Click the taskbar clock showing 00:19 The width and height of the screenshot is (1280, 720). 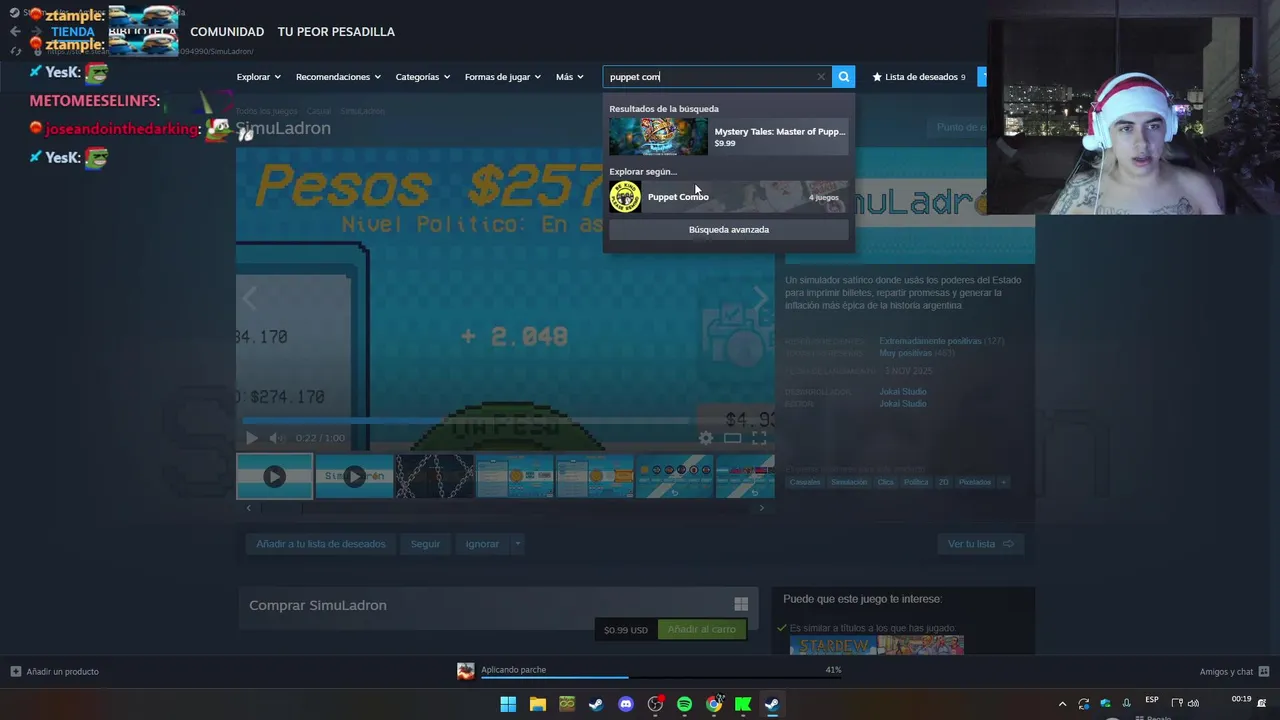[x=1241, y=699]
